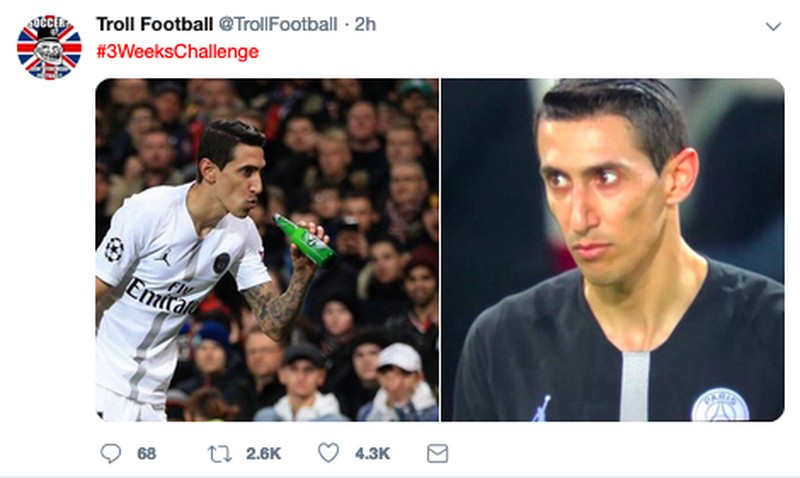Retweet using the retweet arrows icon
The image size is (800, 478).
click(218, 453)
